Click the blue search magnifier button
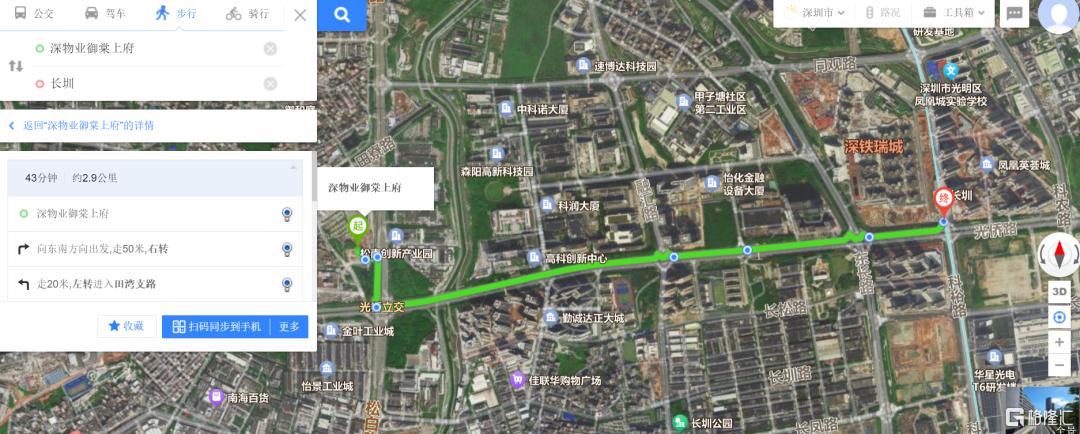 pyautogui.click(x=342, y=15)
